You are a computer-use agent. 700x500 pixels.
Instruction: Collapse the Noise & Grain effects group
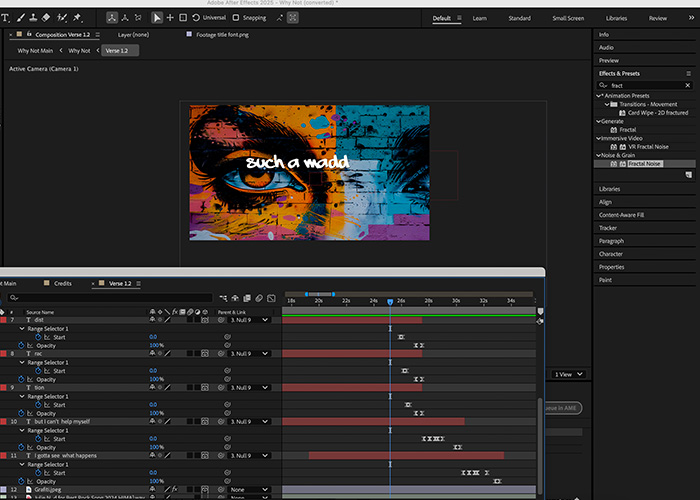[599, 155]
